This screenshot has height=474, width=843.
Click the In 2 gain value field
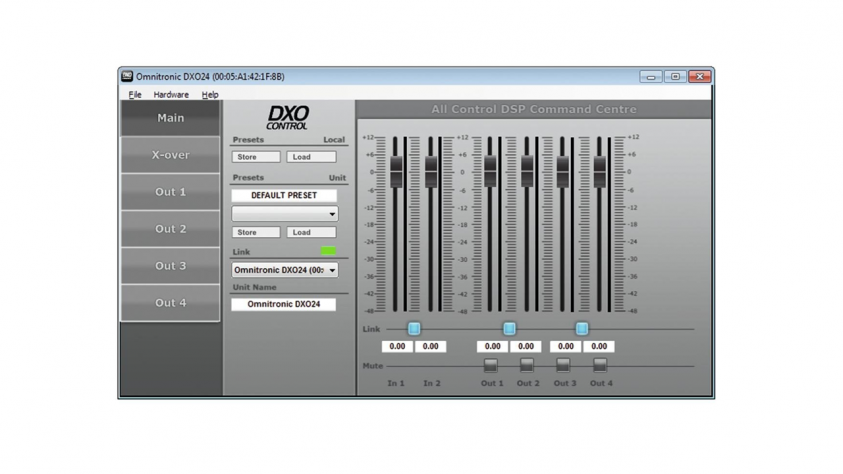[431, 347]
